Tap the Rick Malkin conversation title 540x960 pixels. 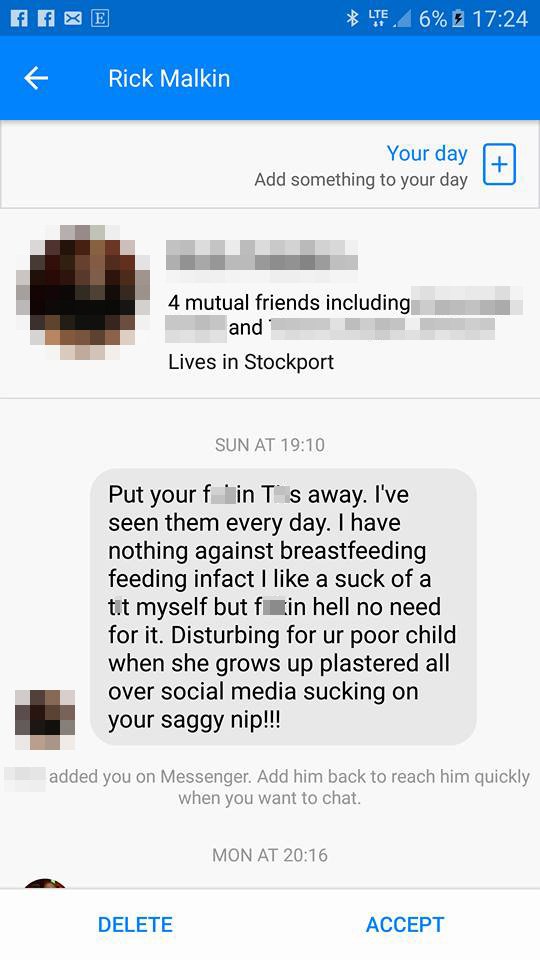(x=169, y=78)
